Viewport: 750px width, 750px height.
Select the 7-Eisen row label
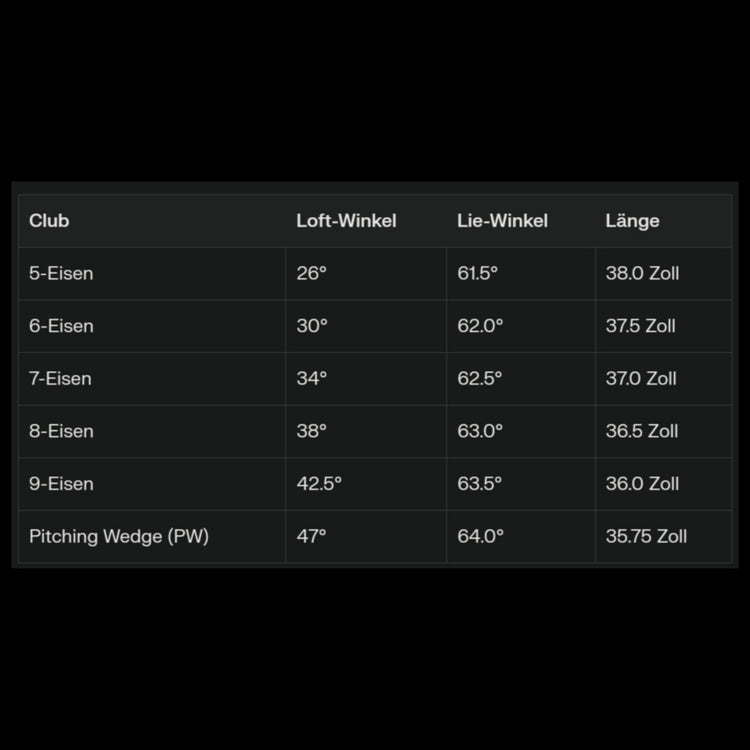60,379
